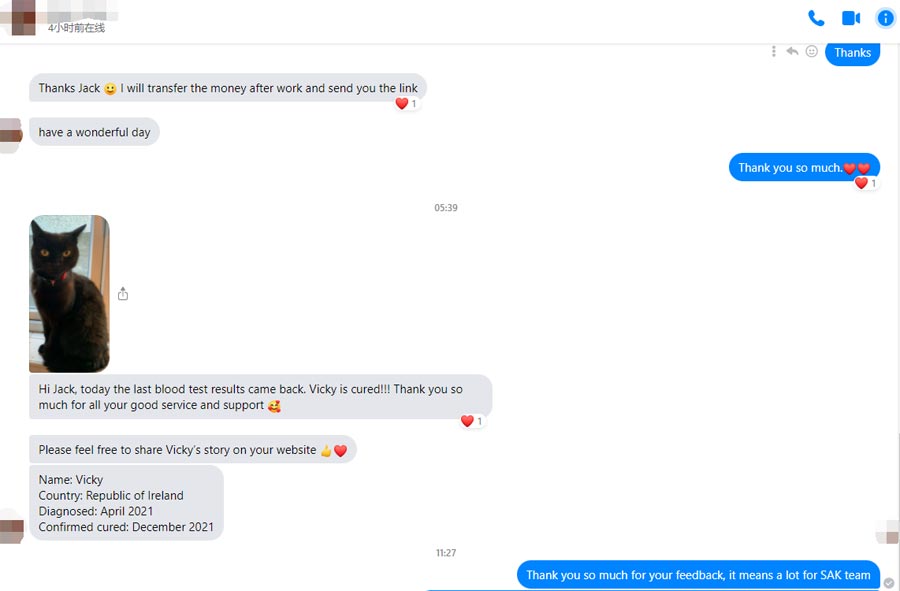Click the delivered checkmark status icon
Screen dimensions: 900x591
point(889,583)
